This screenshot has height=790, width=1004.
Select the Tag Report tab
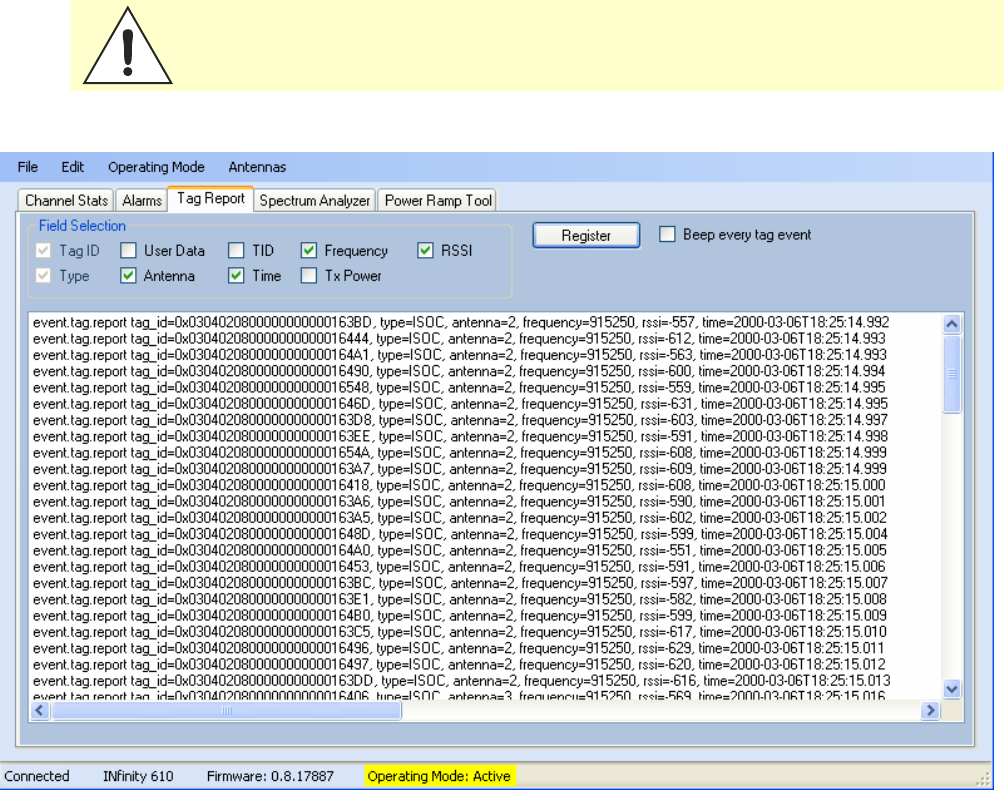211,198
